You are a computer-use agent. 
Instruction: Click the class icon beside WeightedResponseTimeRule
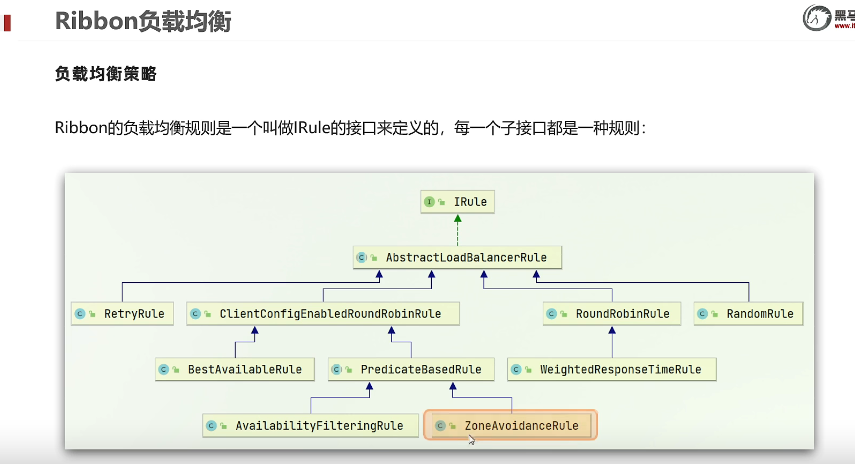point(516,370)
